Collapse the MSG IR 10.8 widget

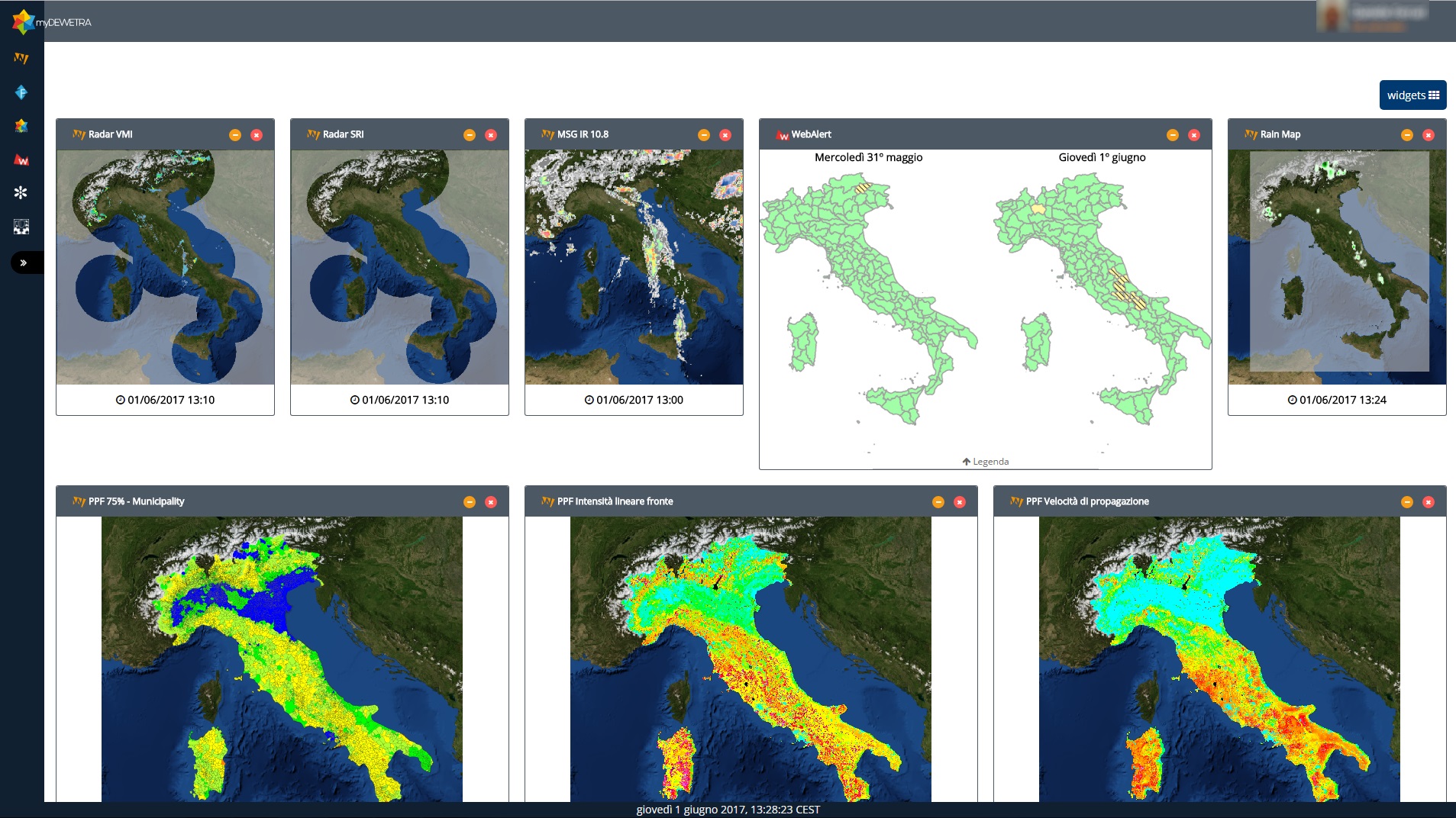pos(704,135)
